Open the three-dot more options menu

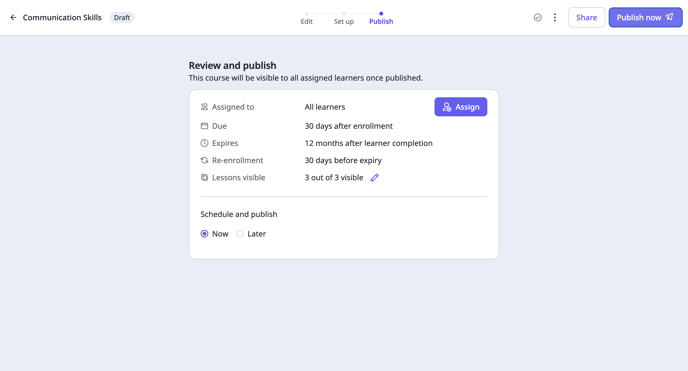pos(555,18)
